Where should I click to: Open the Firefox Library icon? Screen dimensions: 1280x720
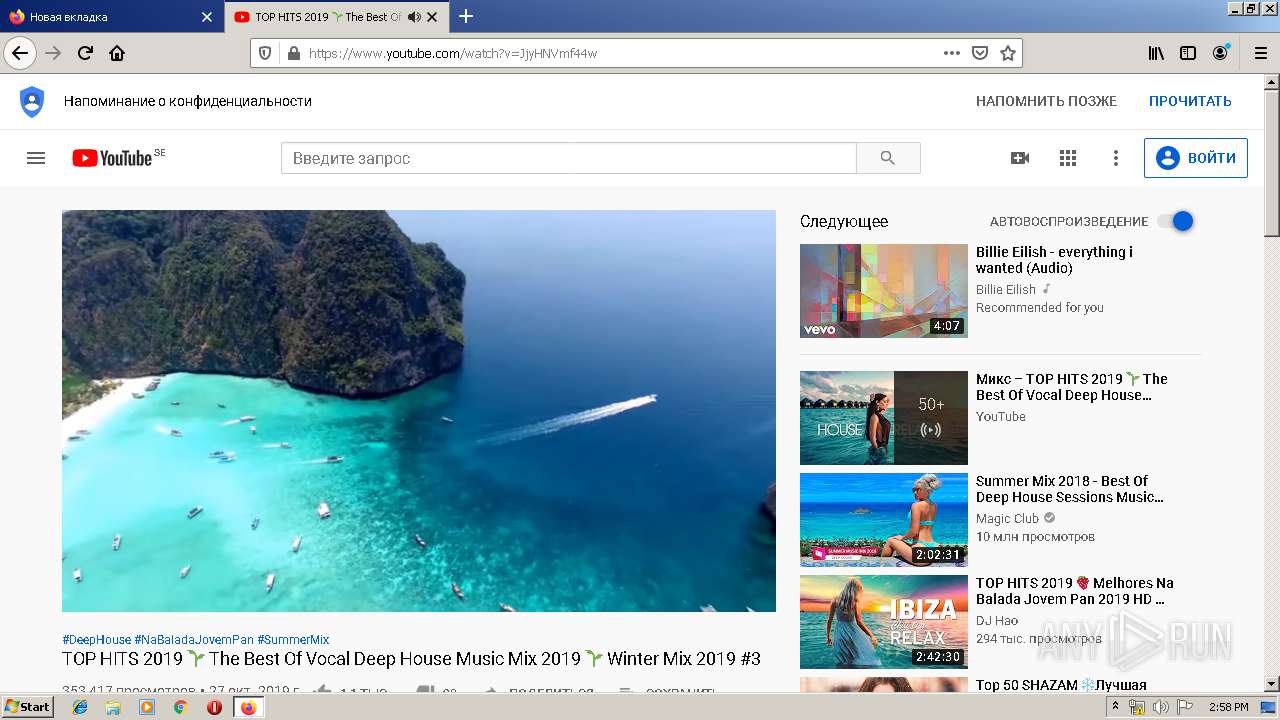tap(1156, 53)
